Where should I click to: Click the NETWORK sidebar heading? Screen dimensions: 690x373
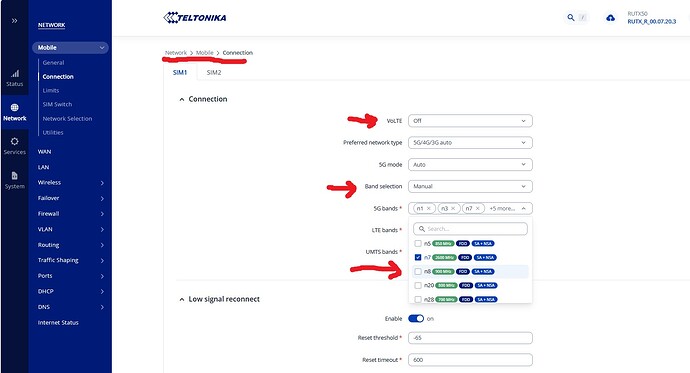point(51,25)
